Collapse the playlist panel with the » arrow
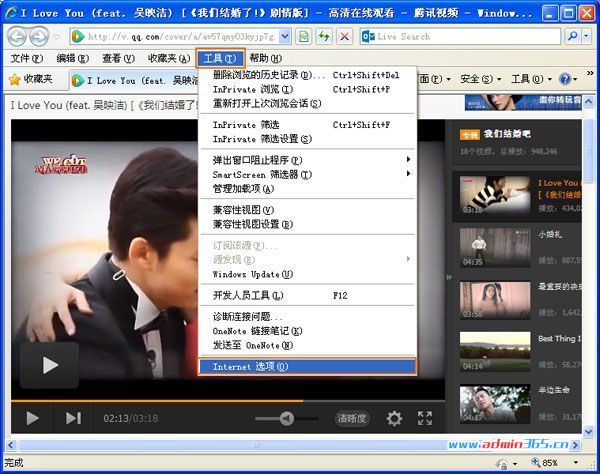The image size is (600, 474). click(x=449, y=277)
